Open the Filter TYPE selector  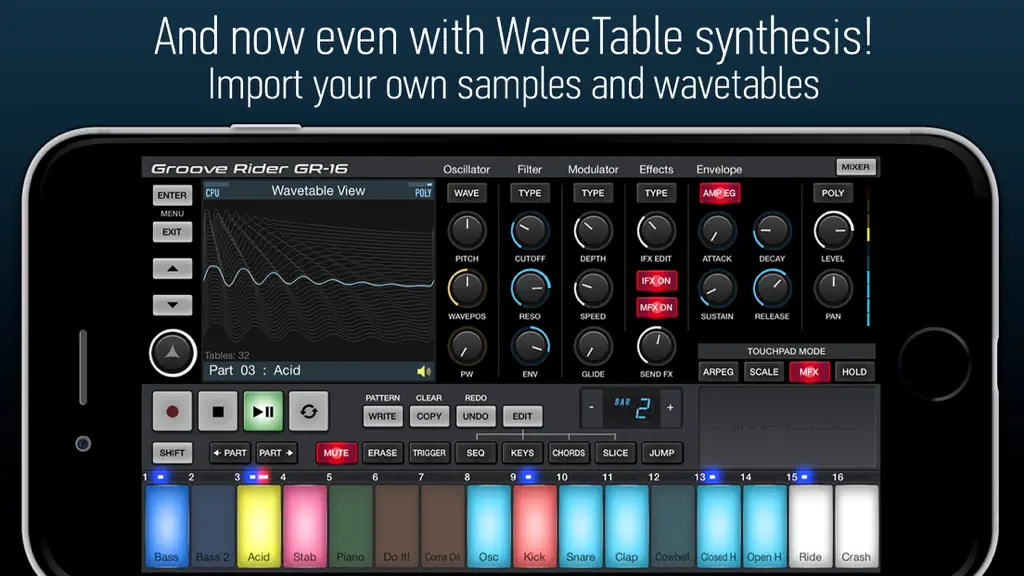(x=530, y=193)
